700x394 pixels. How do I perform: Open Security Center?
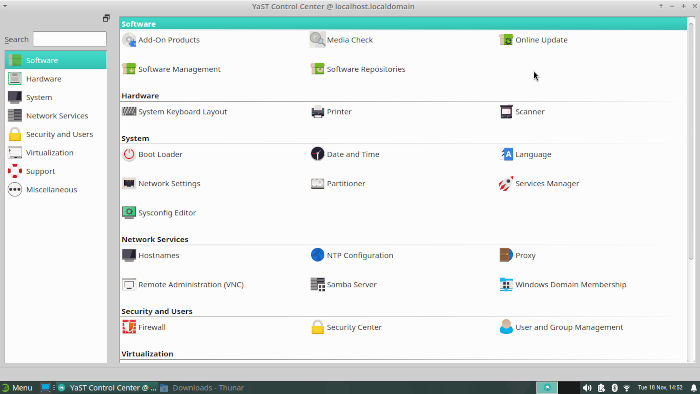(x=346, y=327)
